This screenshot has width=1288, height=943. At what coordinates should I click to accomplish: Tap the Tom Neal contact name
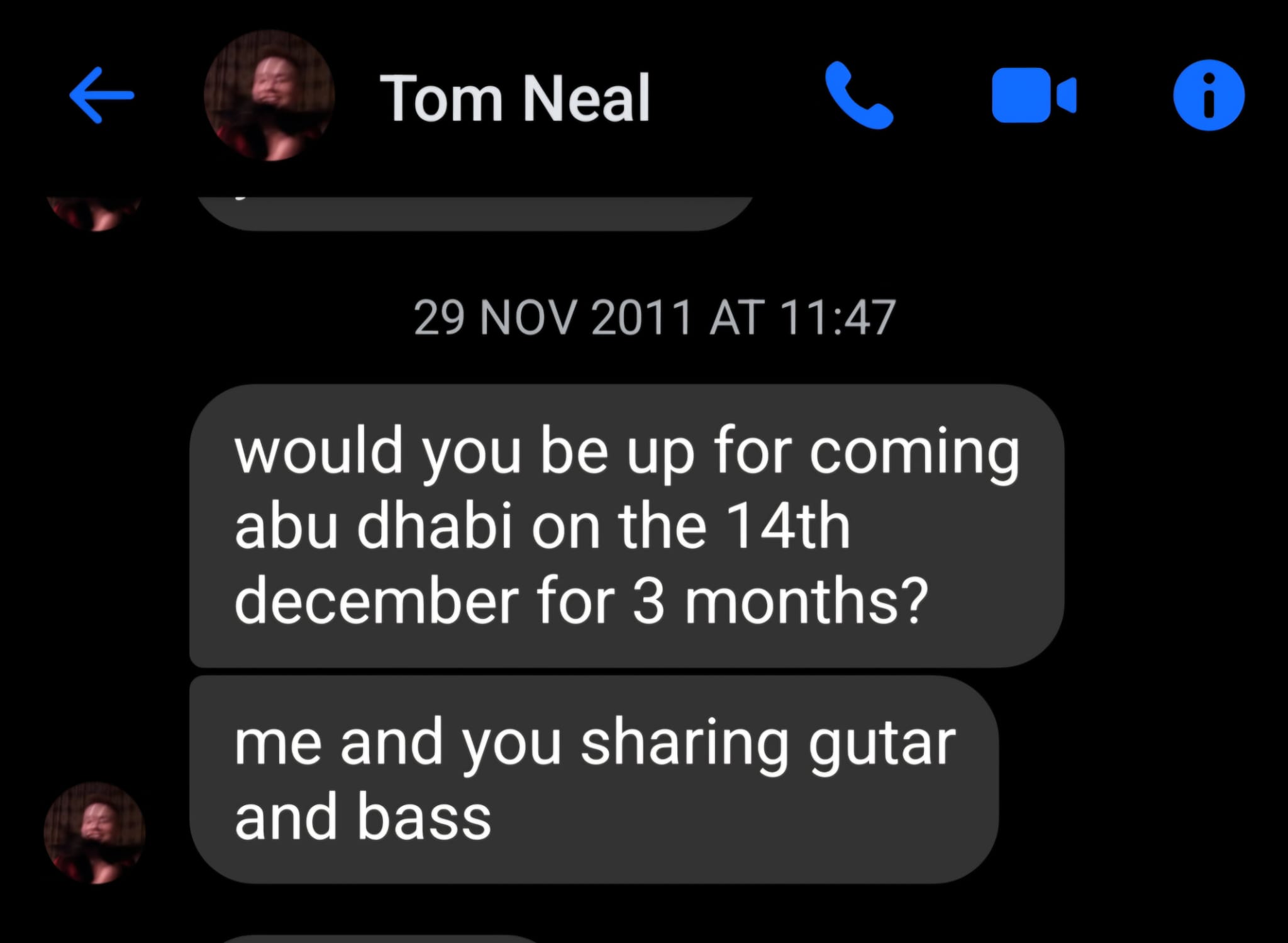[514, 98]
